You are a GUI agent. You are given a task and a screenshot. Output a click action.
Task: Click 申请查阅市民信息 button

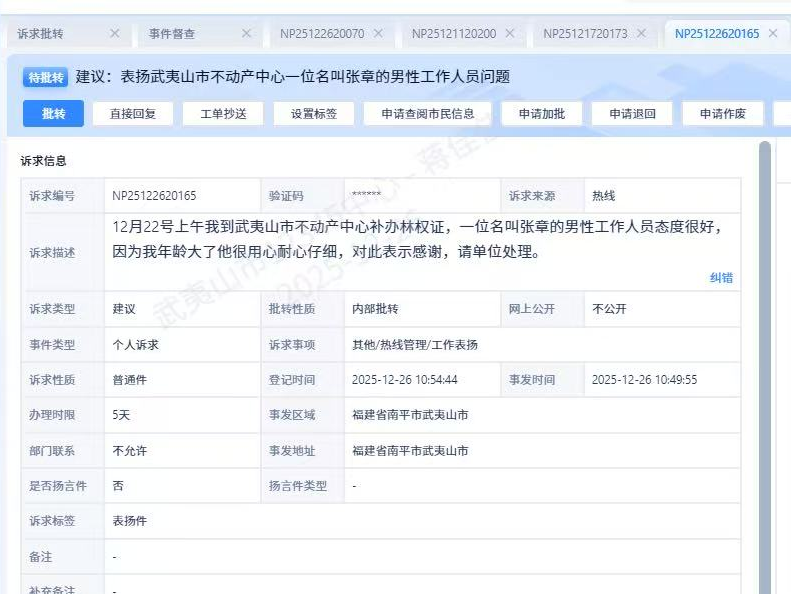(427, 113)
